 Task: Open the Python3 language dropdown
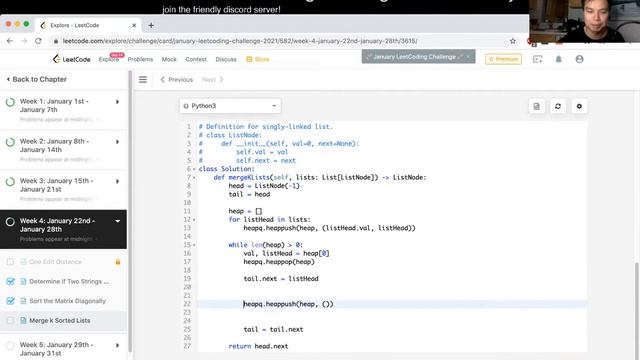[x=230, y=106]
